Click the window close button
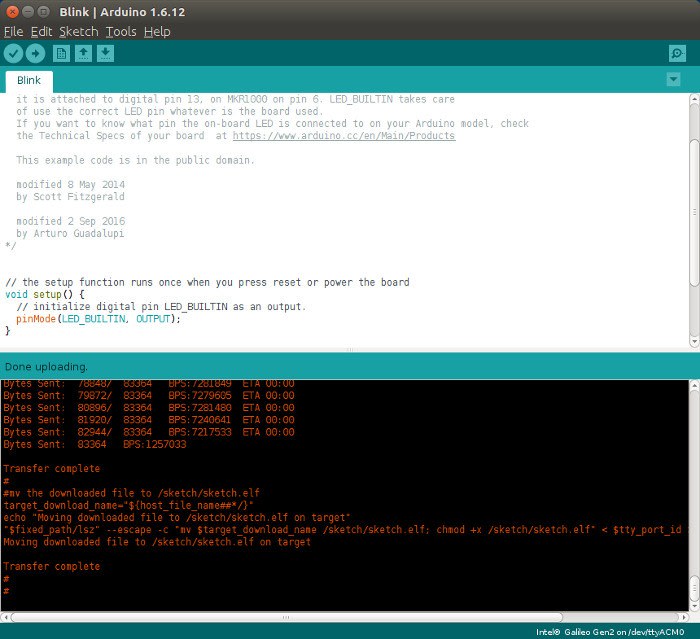 point(12,12)
